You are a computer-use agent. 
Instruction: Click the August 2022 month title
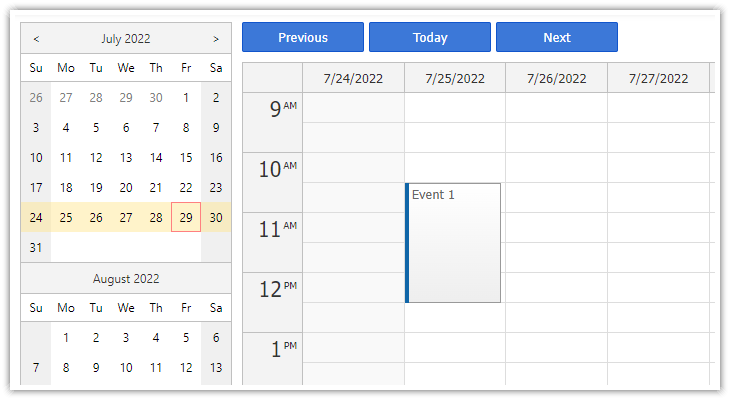click(126, 278)
